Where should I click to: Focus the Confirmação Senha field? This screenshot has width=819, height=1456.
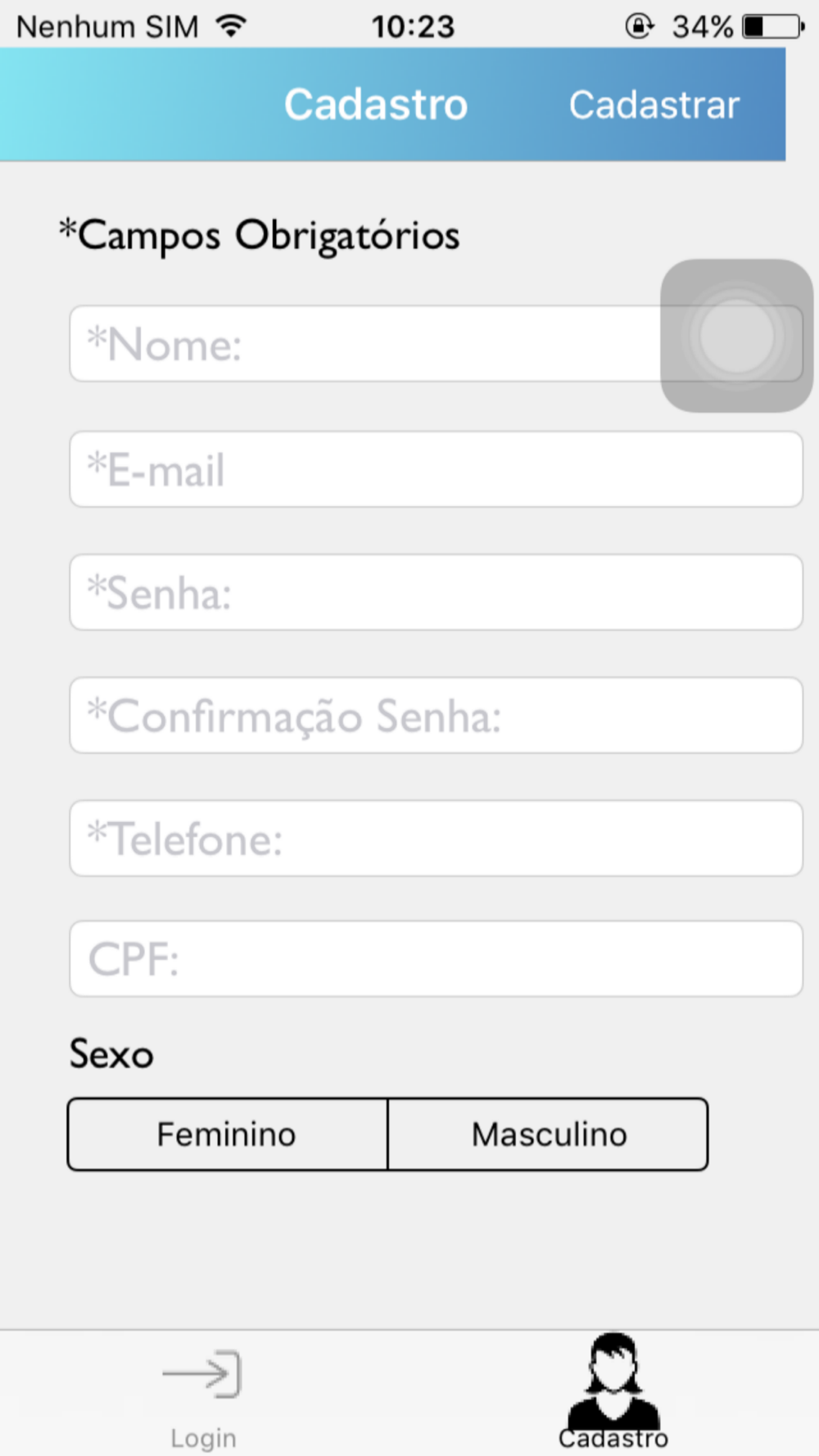[436, 715]
